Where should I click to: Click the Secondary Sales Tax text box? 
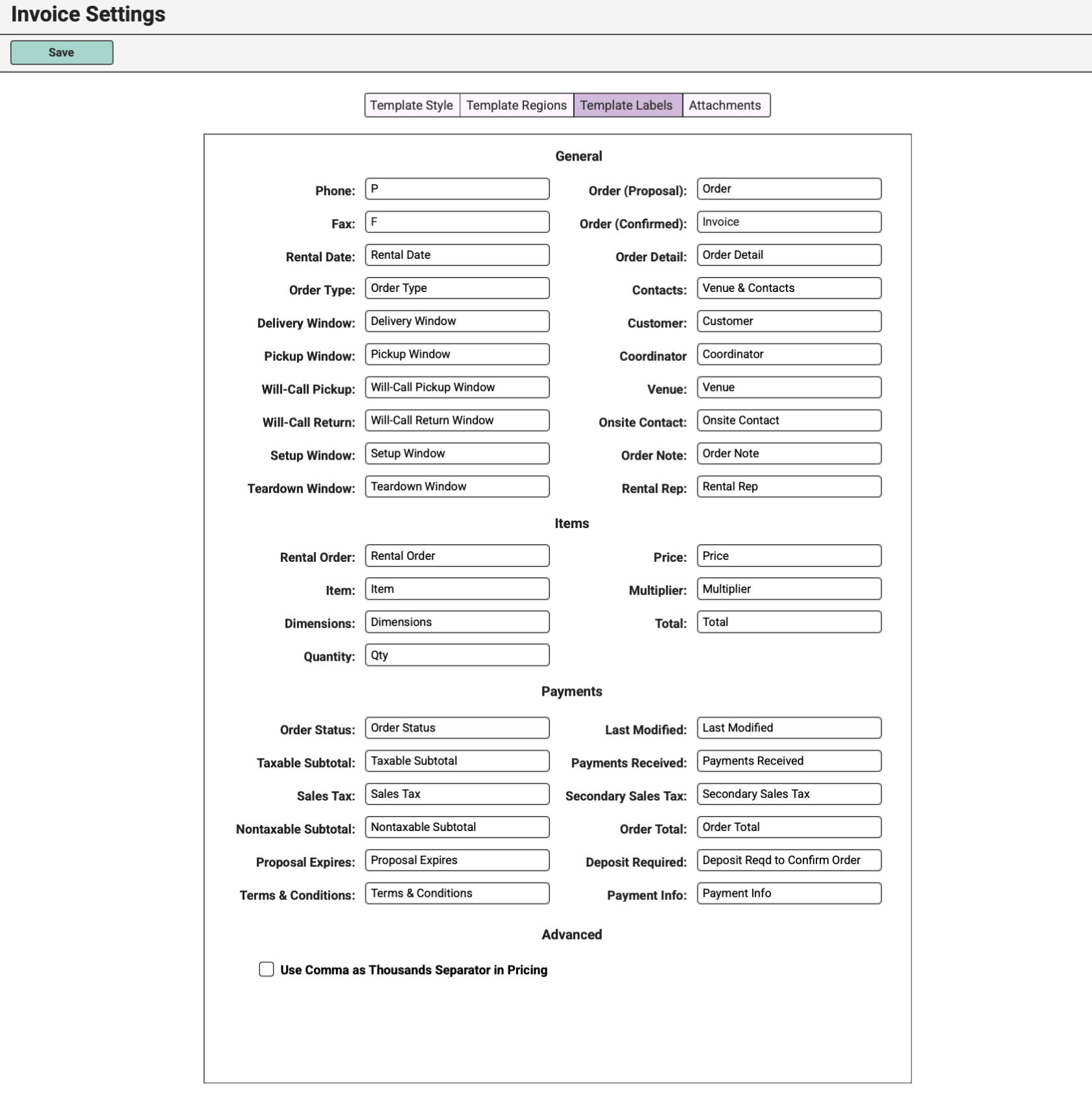click(788, 794)
